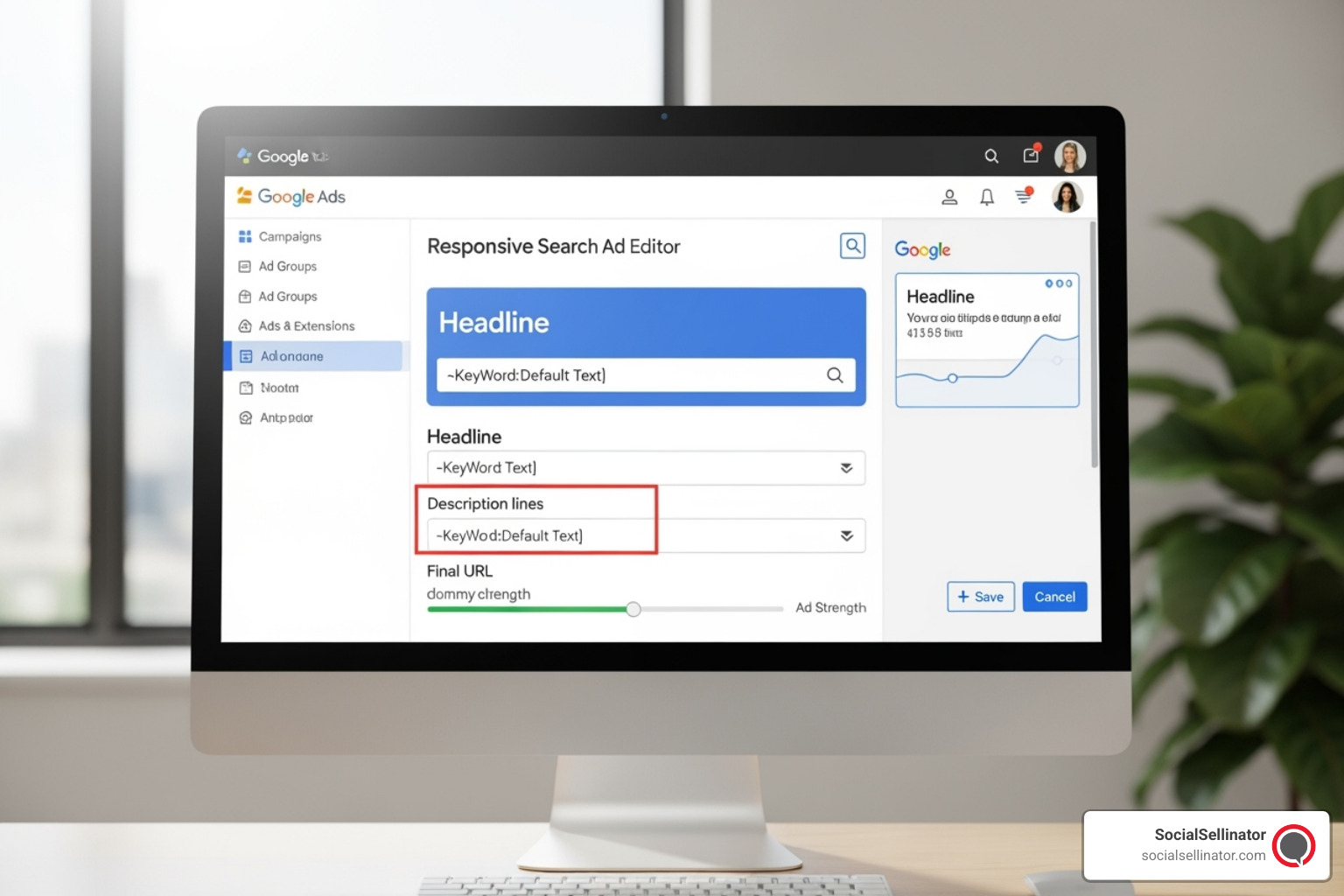The image size is (1344, 896).
Task: Click the Ad Strength label
Action: (x=830, y=607)
